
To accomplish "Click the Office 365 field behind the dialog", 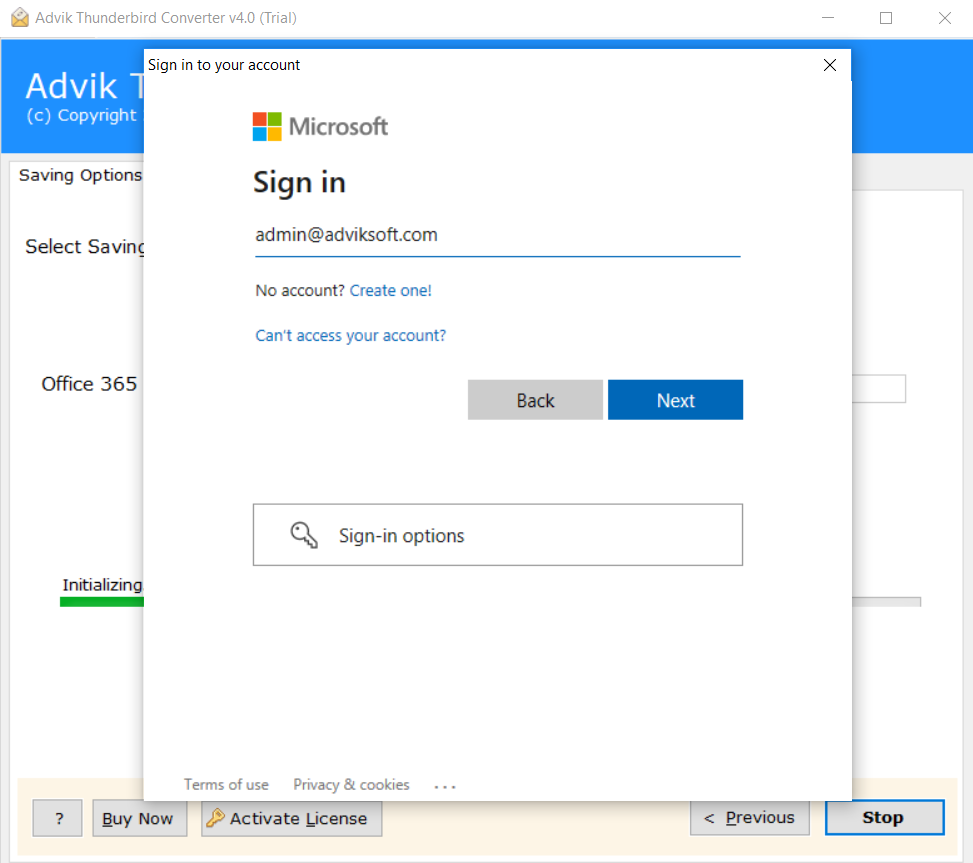I will coord(878,388).
